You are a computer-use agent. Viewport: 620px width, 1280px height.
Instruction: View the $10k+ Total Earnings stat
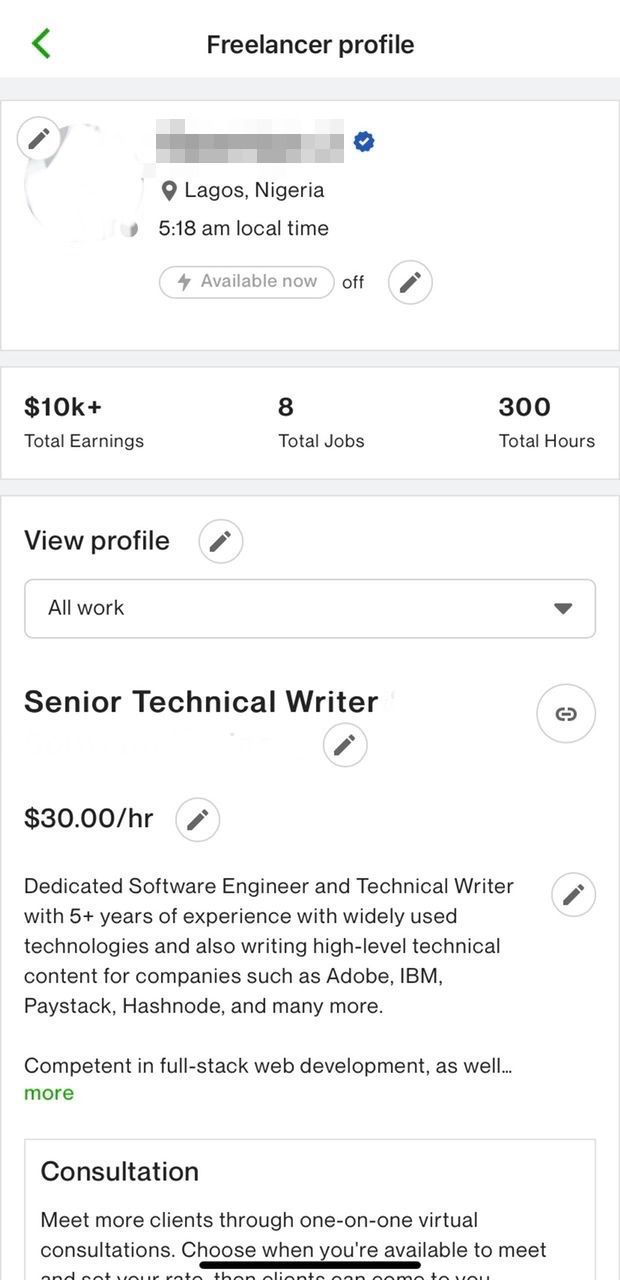(x=84, y=422)
